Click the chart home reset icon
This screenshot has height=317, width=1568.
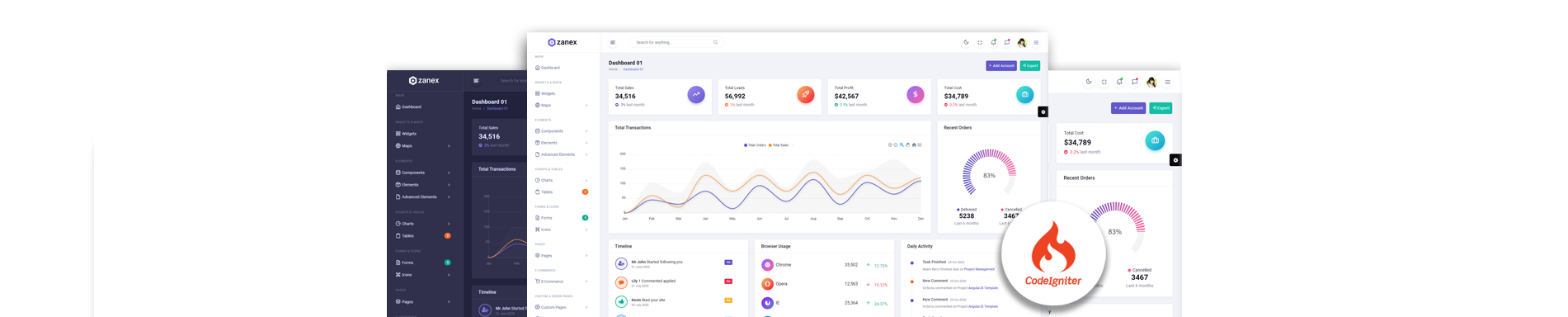point(914,145)
